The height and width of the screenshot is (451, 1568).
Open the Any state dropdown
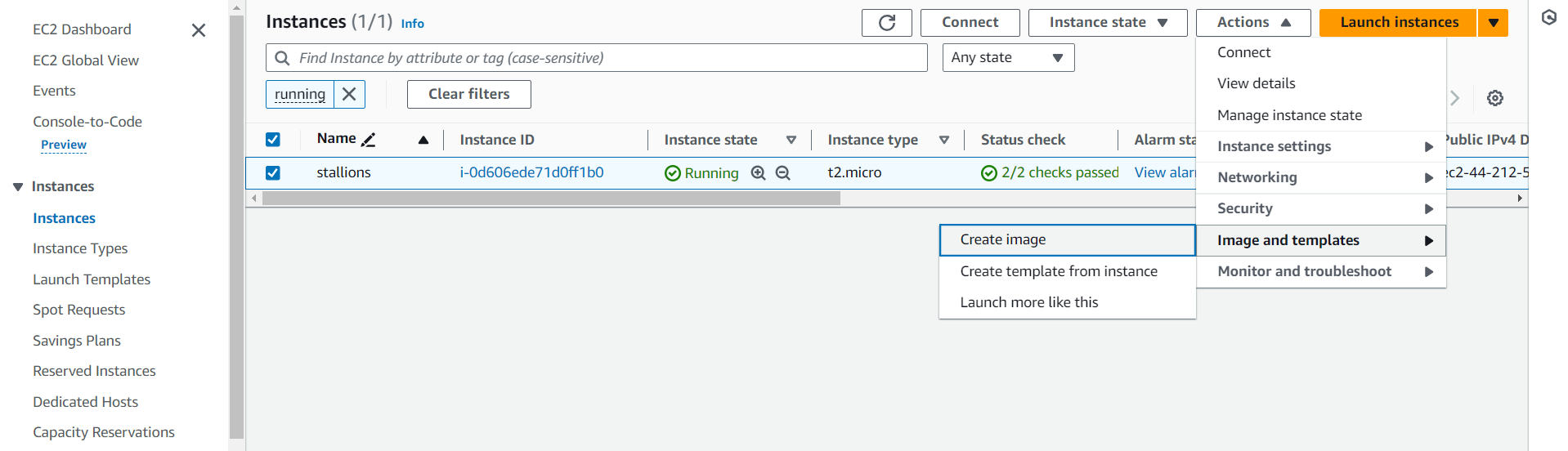(1007, 58)
